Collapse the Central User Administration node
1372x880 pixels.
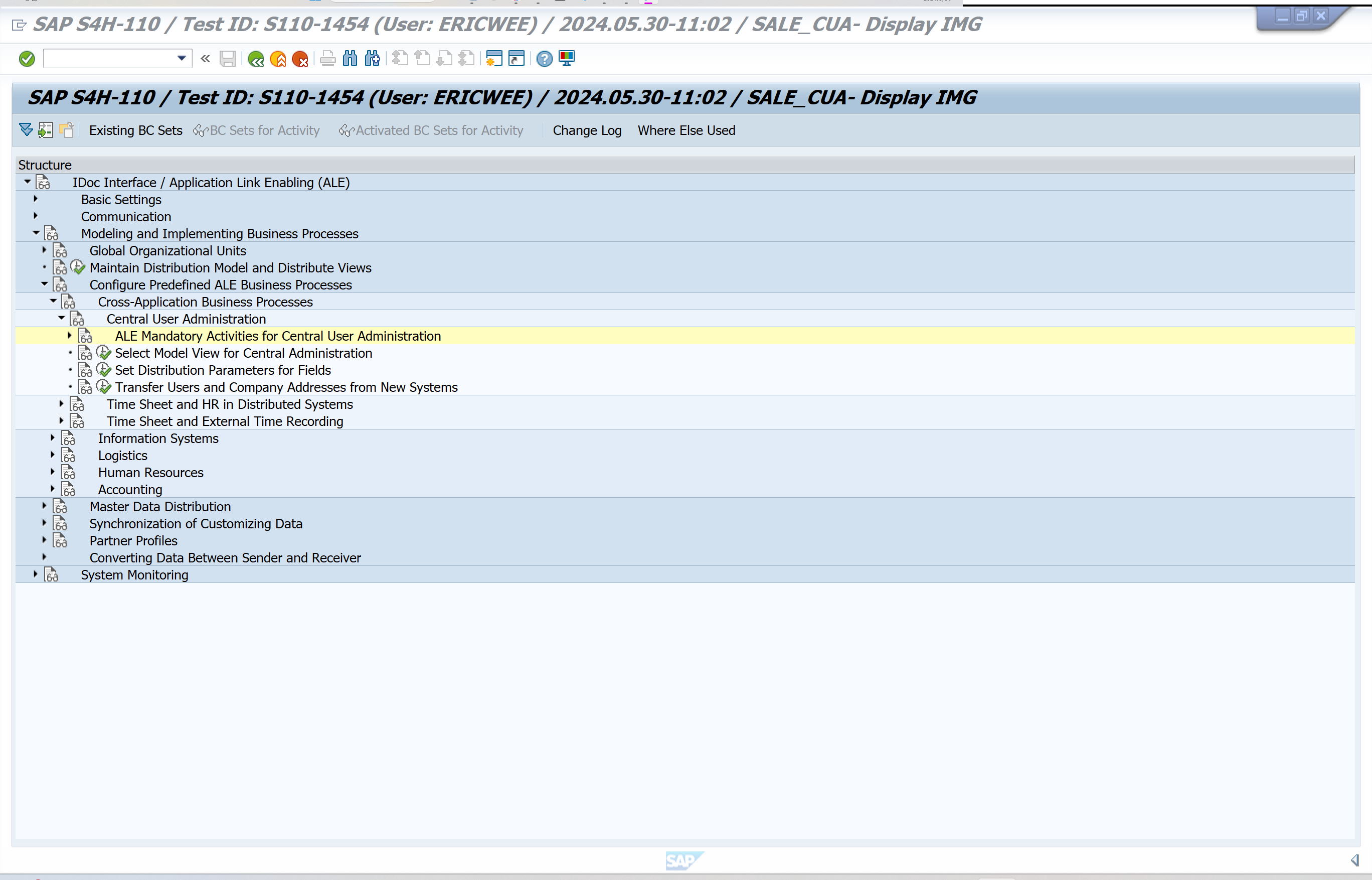click(62, 318)
